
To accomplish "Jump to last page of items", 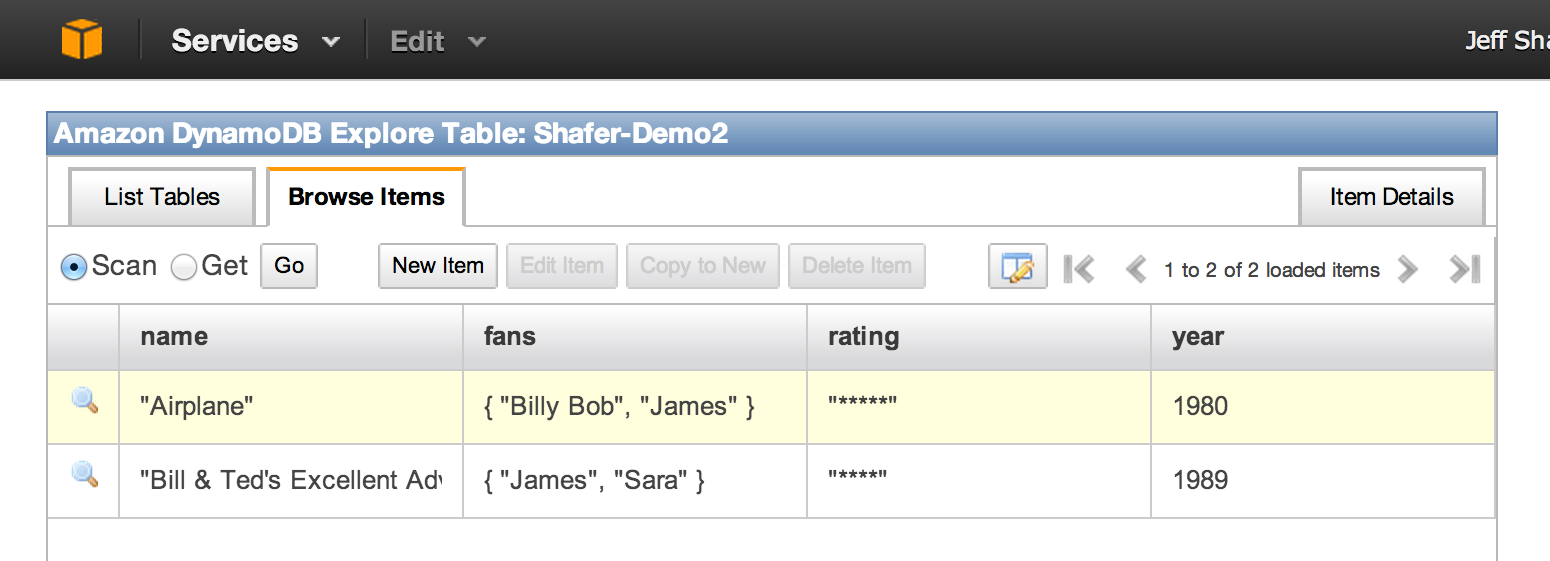I will [1464, 268].
